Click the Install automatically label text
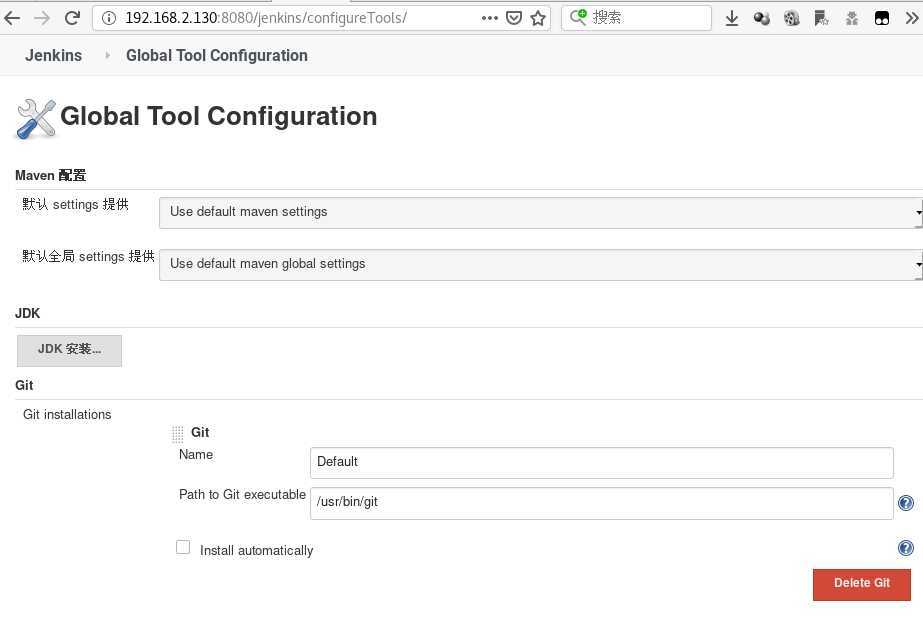Viewport: 923px width, 619px height. click(257, 550)
